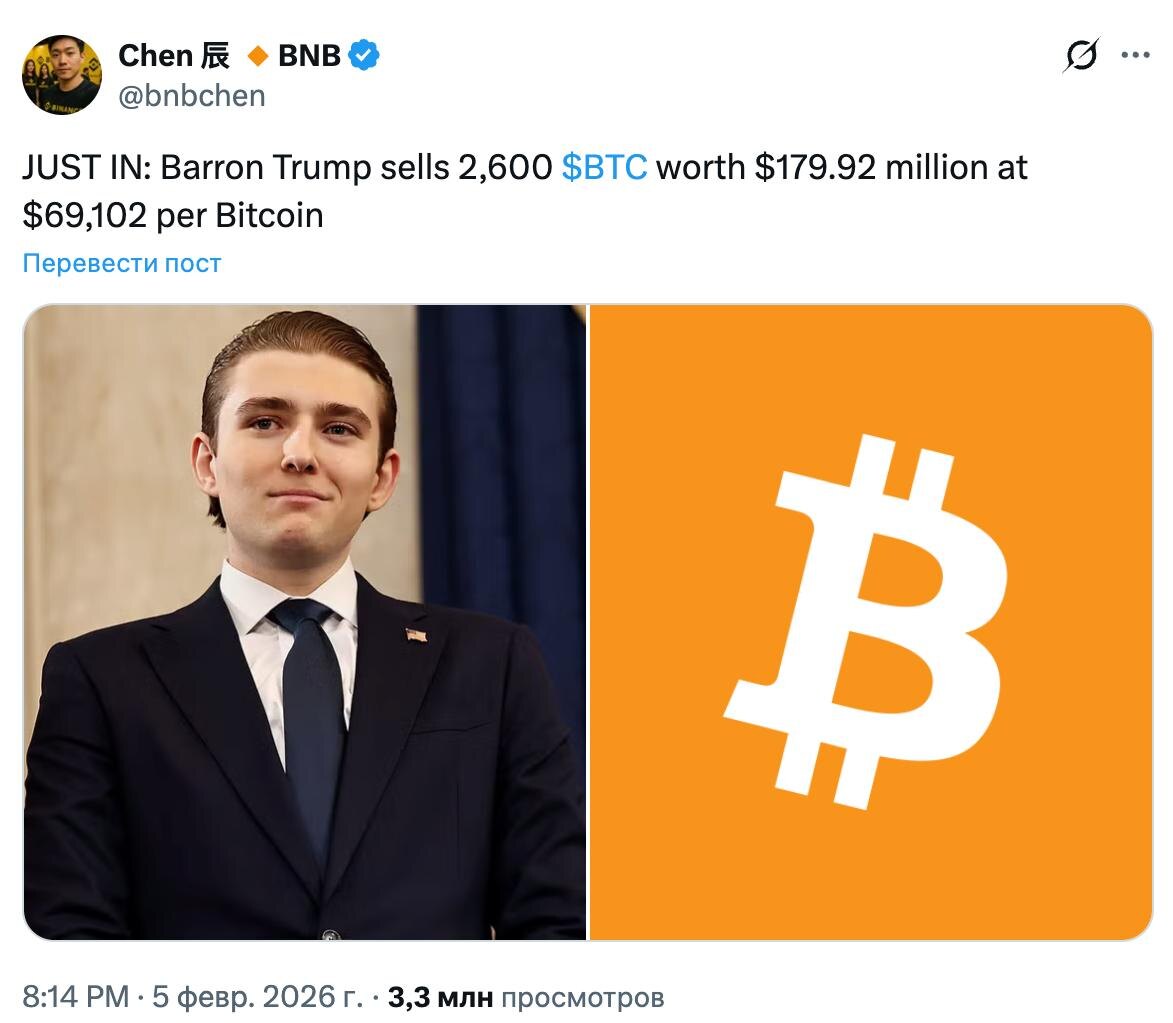Image resolution: width=1173 pixels, height=1023 pixels.
Task: Click the 5 февр. 2026 г. date
Action: (257, 997)
